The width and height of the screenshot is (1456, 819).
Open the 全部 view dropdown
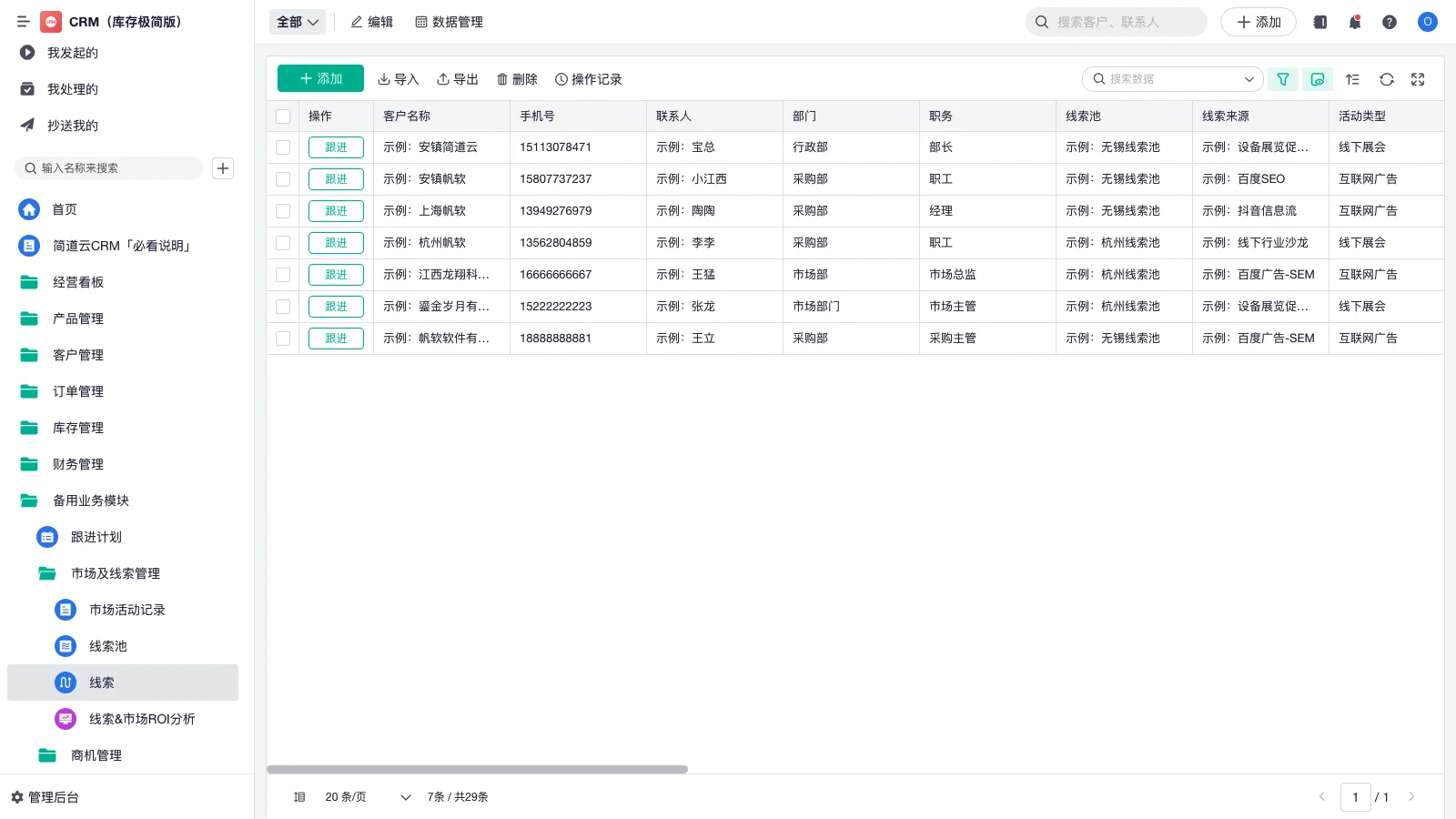point(297,22)
